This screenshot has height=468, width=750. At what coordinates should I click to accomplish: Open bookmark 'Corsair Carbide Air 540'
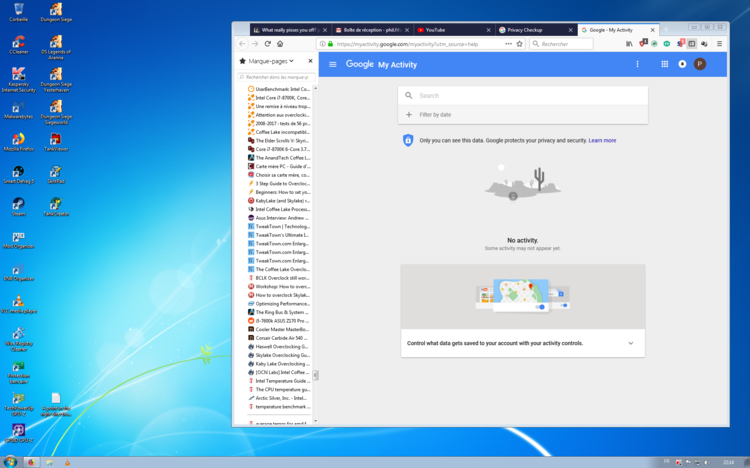coord(279,338)
